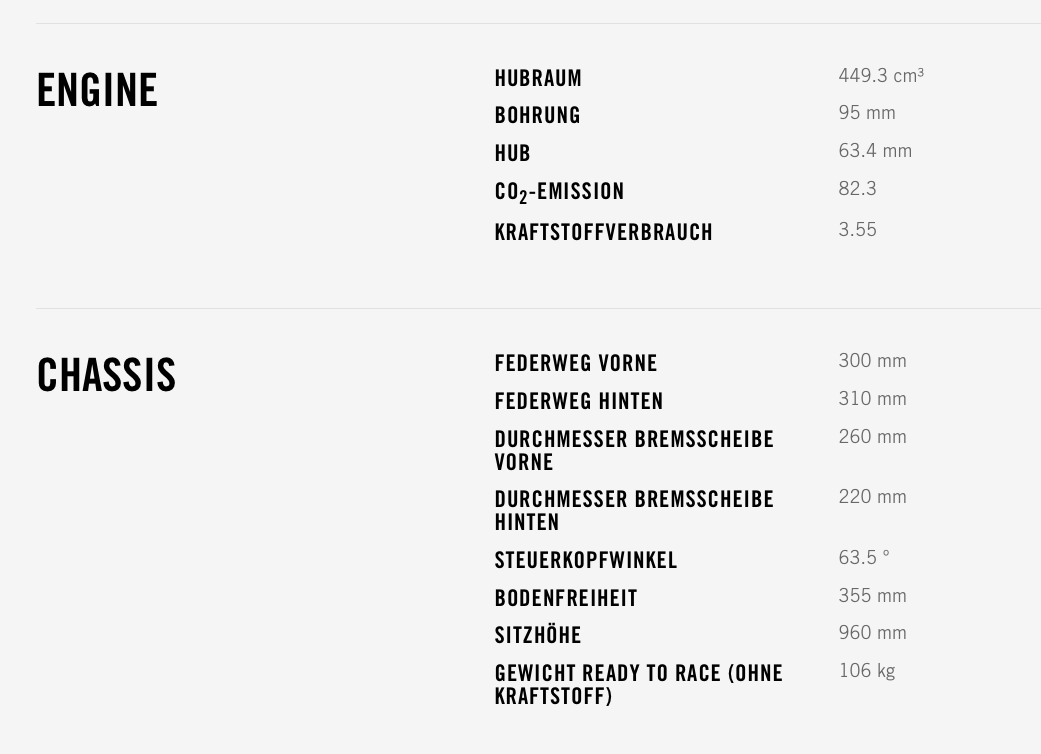Select the STEUERKOPFWINKEL label

coord(585,561)
